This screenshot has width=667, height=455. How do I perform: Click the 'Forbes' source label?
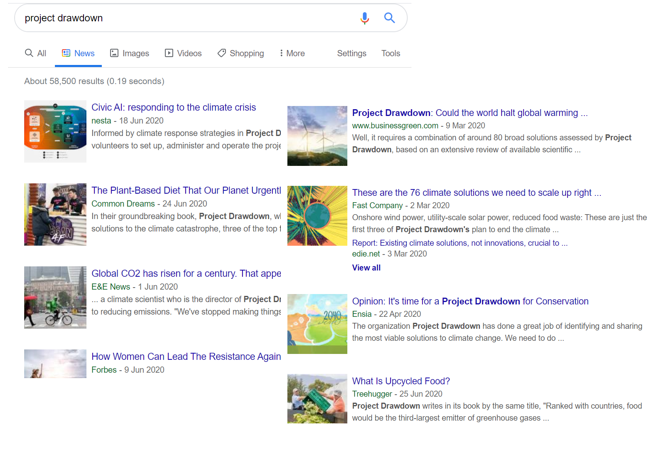click(x=104, y=370)
